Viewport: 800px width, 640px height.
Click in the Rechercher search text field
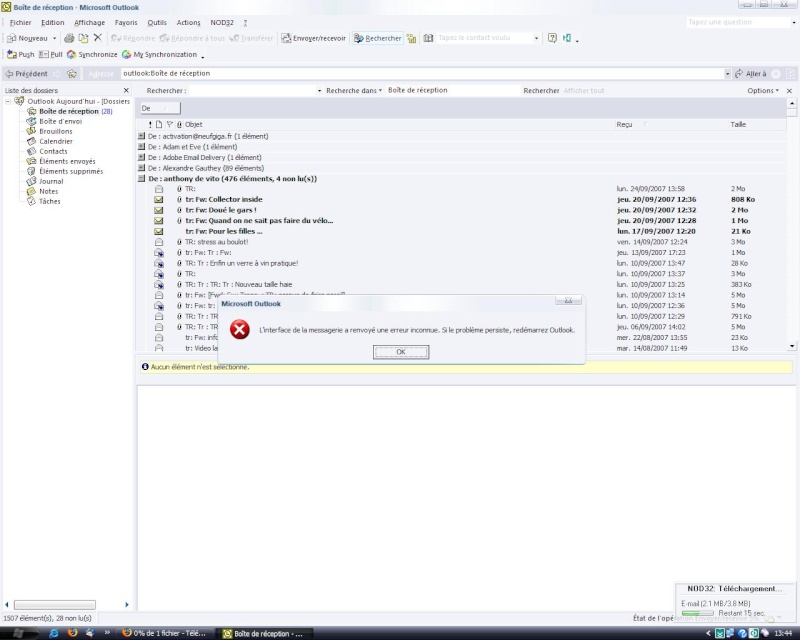point(253,91)
